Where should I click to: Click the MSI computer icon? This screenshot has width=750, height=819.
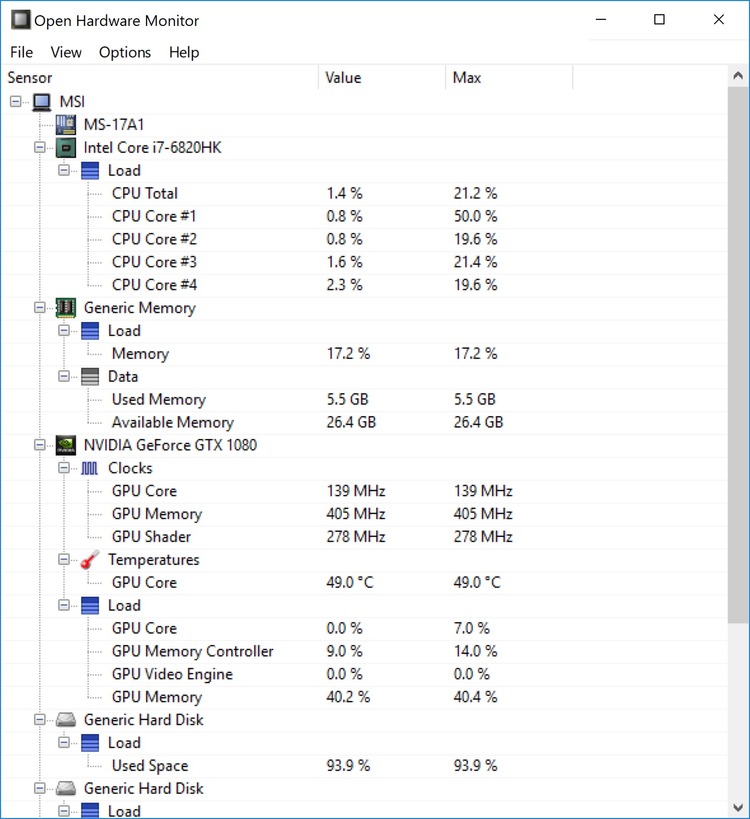coord(42,101)
